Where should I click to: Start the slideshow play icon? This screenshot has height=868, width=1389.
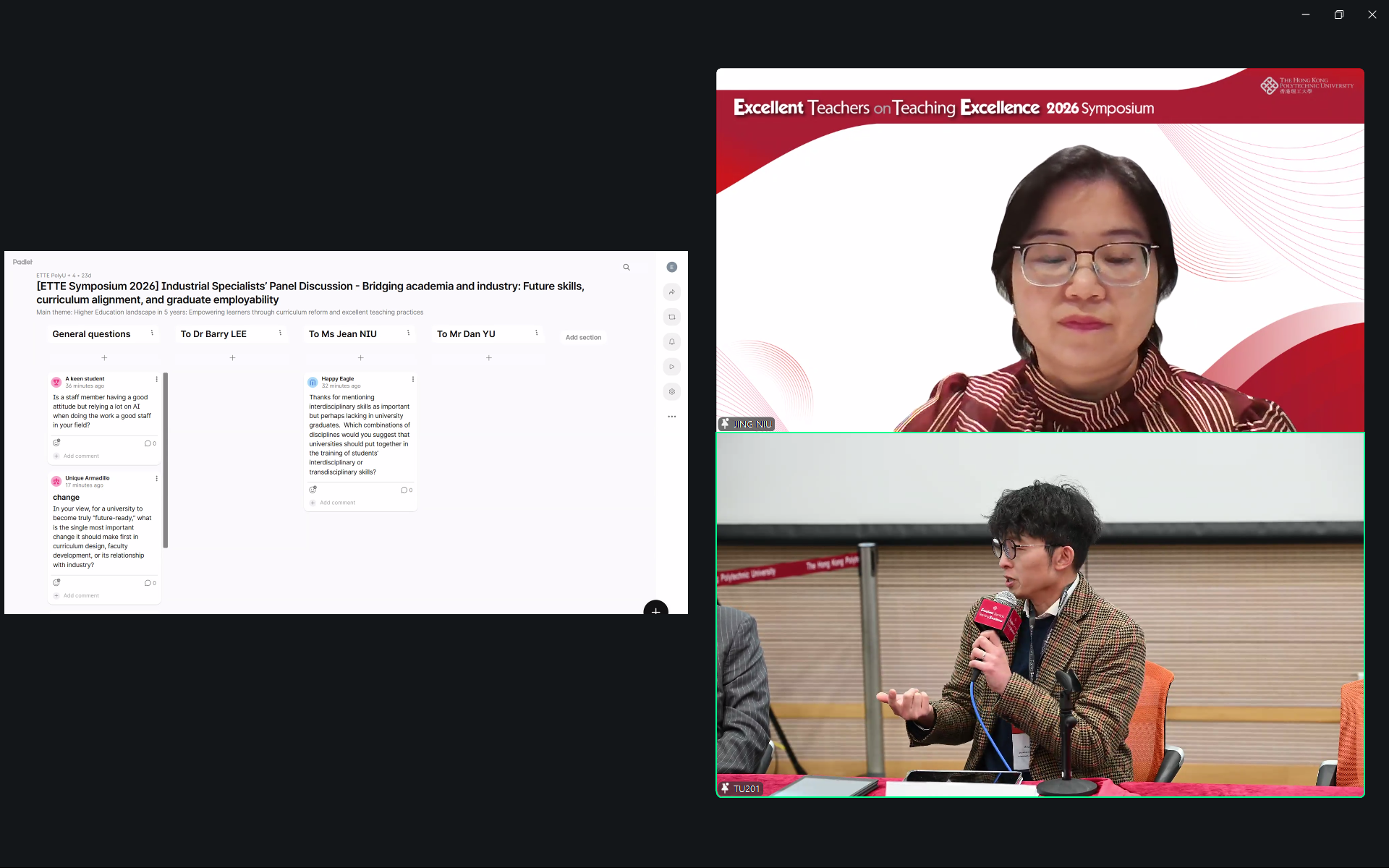(x=672, y=367)
